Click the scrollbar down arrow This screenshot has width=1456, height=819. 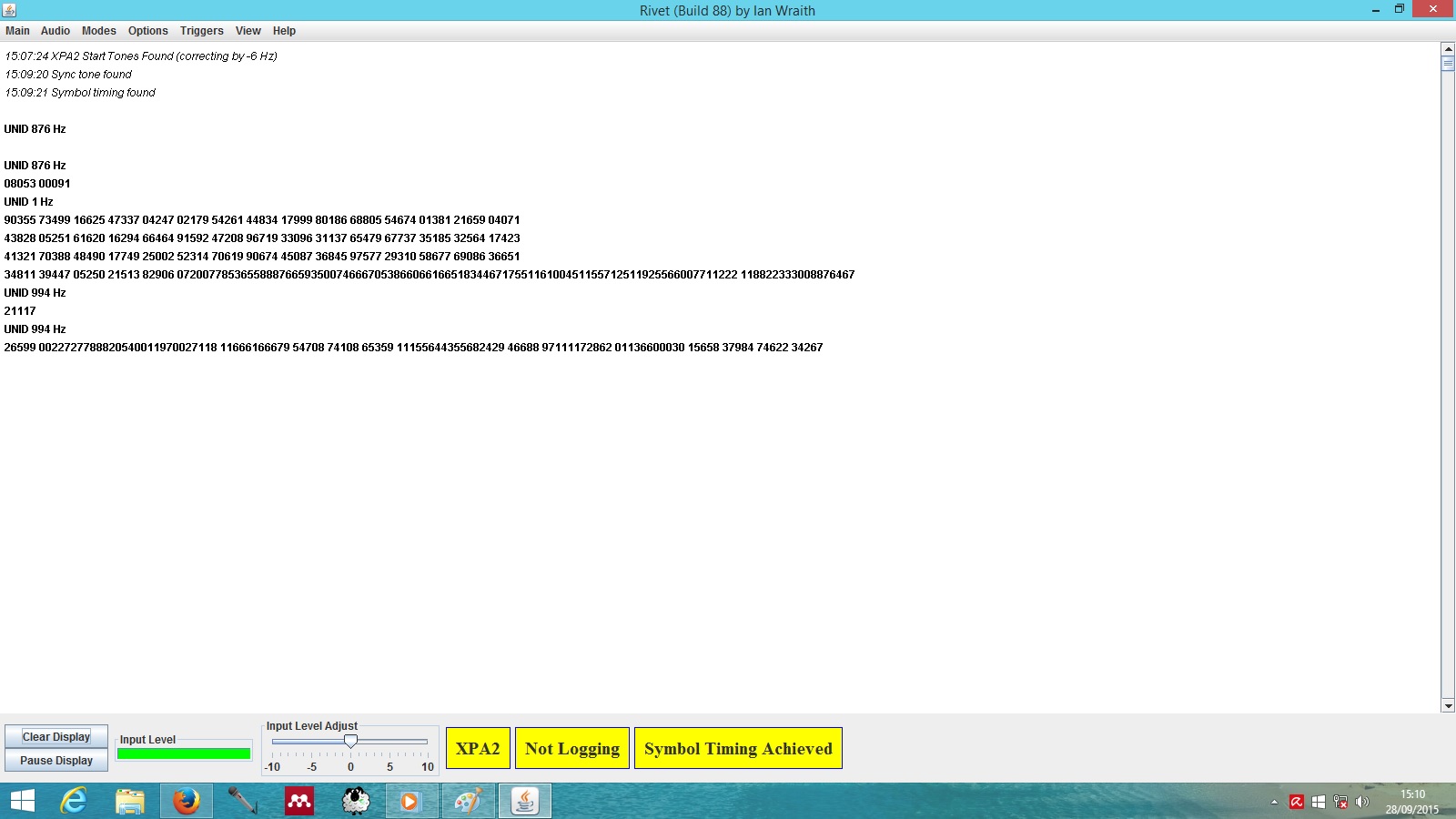(1448, 705)
